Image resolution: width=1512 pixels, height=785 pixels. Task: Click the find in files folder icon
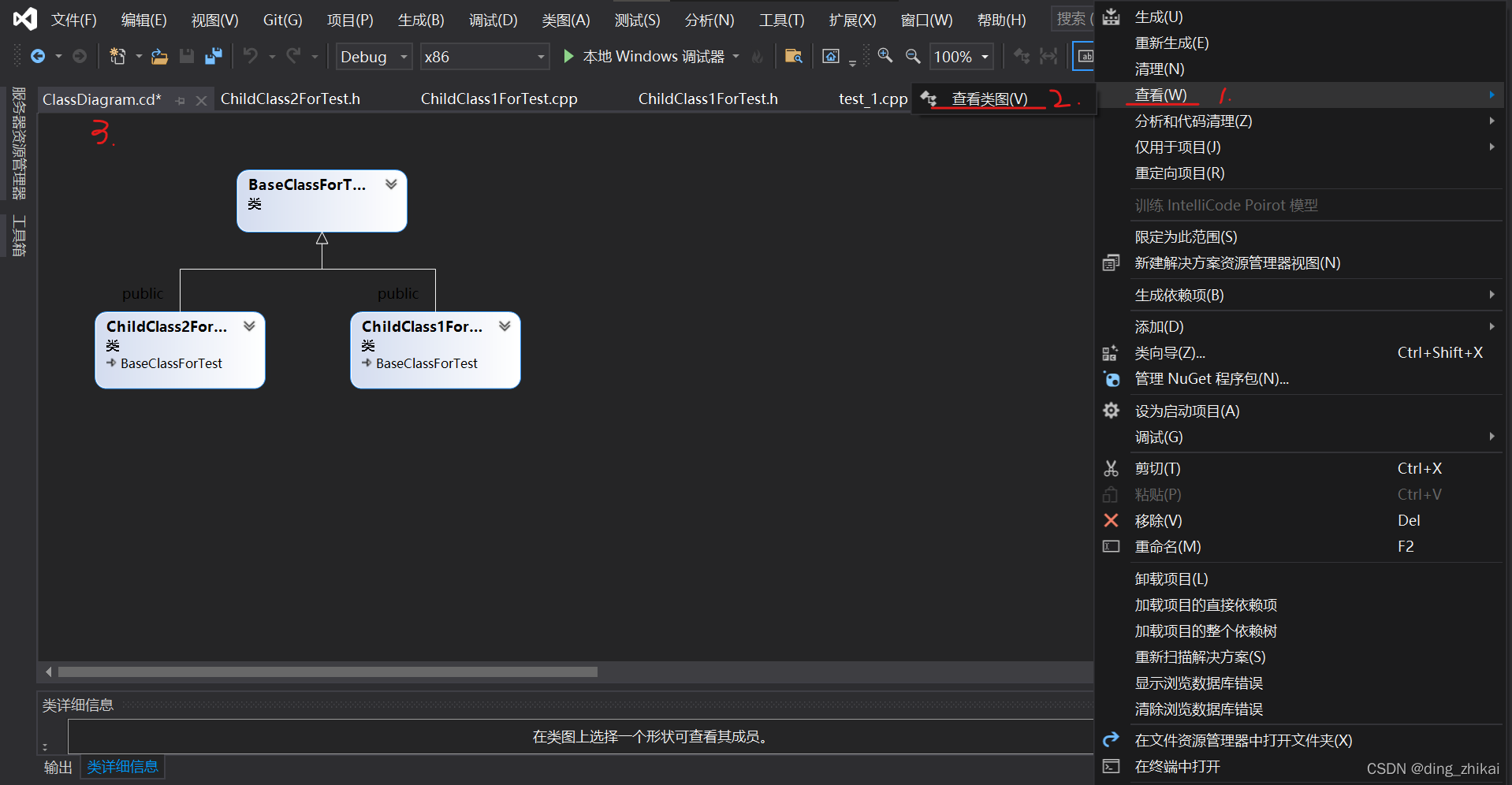[793, 56]
